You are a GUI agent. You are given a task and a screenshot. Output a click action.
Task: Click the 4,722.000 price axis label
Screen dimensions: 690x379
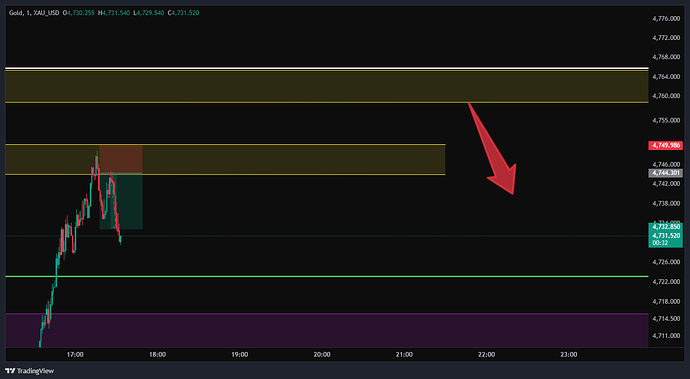[666, 282]
